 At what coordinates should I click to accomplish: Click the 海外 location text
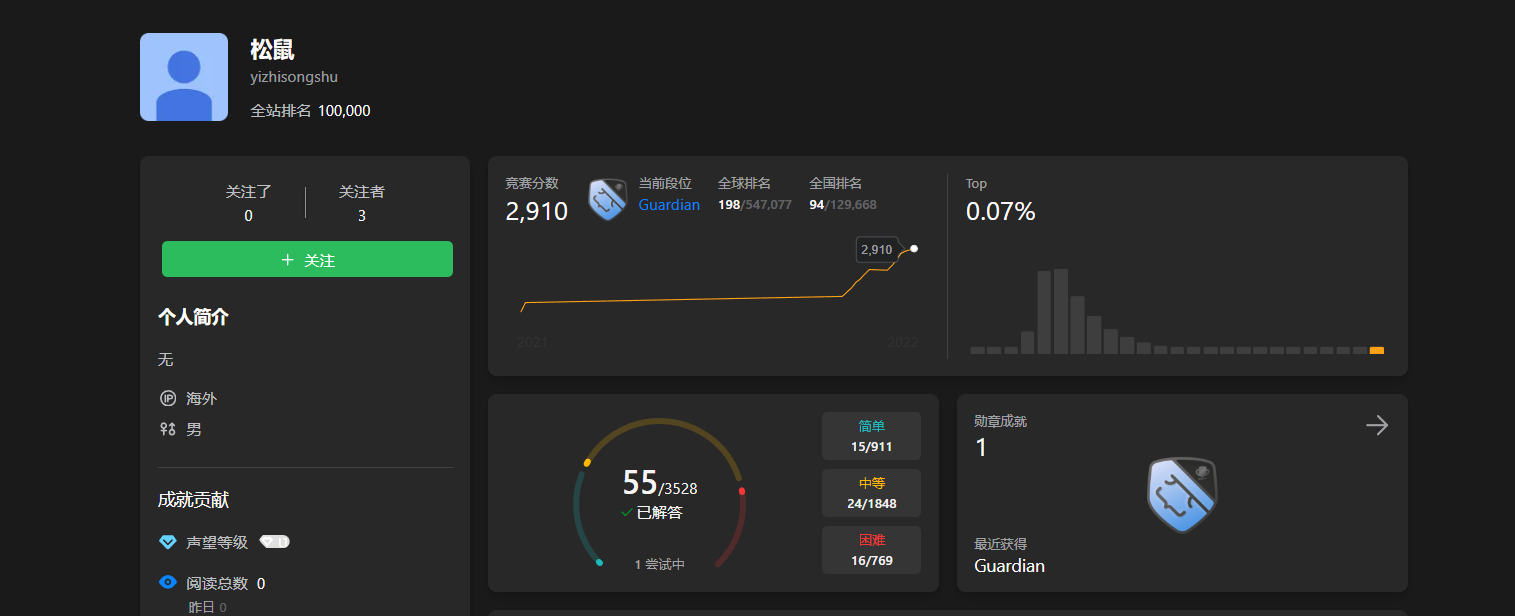point(201,398)
